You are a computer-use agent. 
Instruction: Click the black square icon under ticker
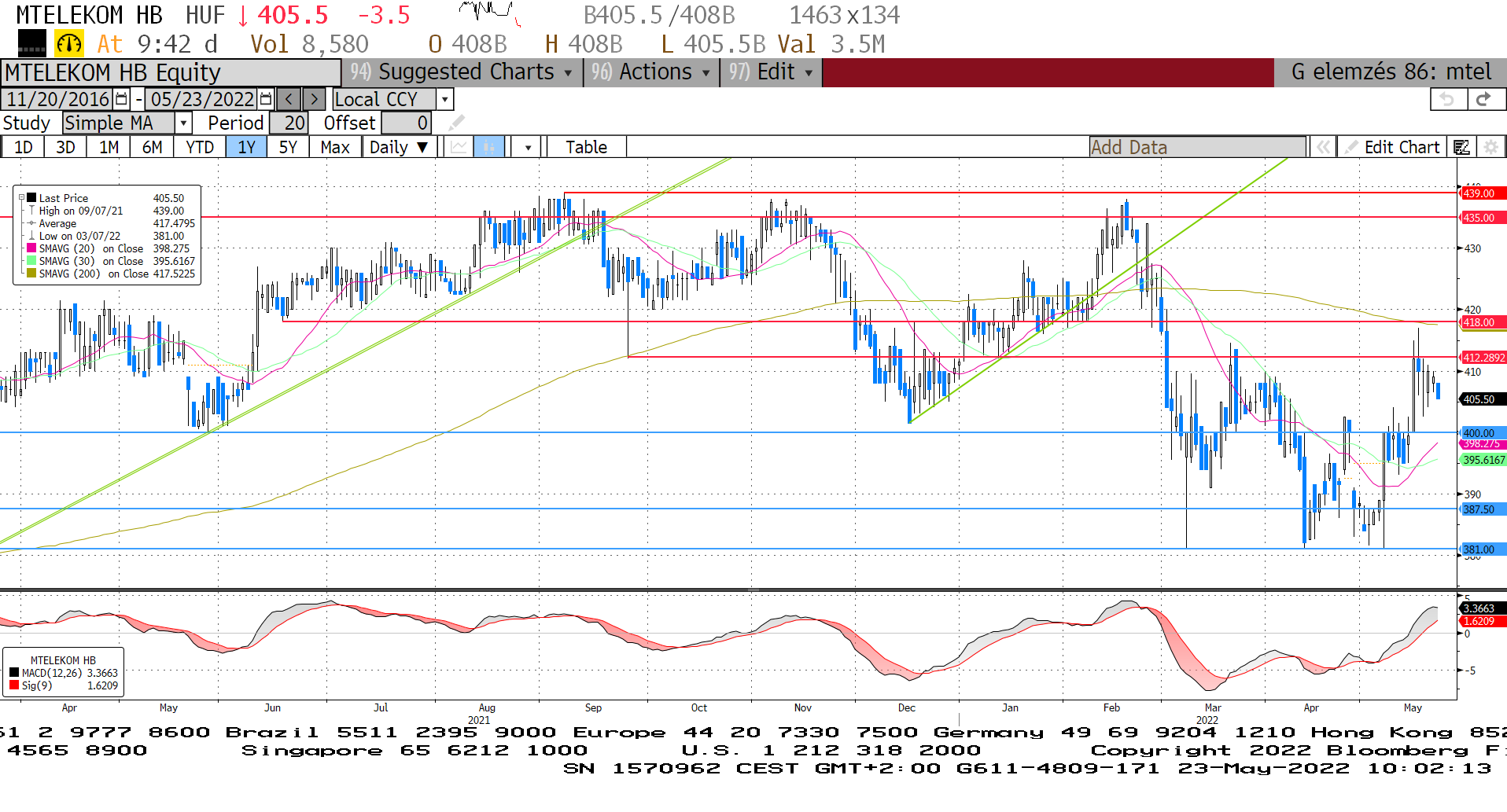[x=32, y=43]
